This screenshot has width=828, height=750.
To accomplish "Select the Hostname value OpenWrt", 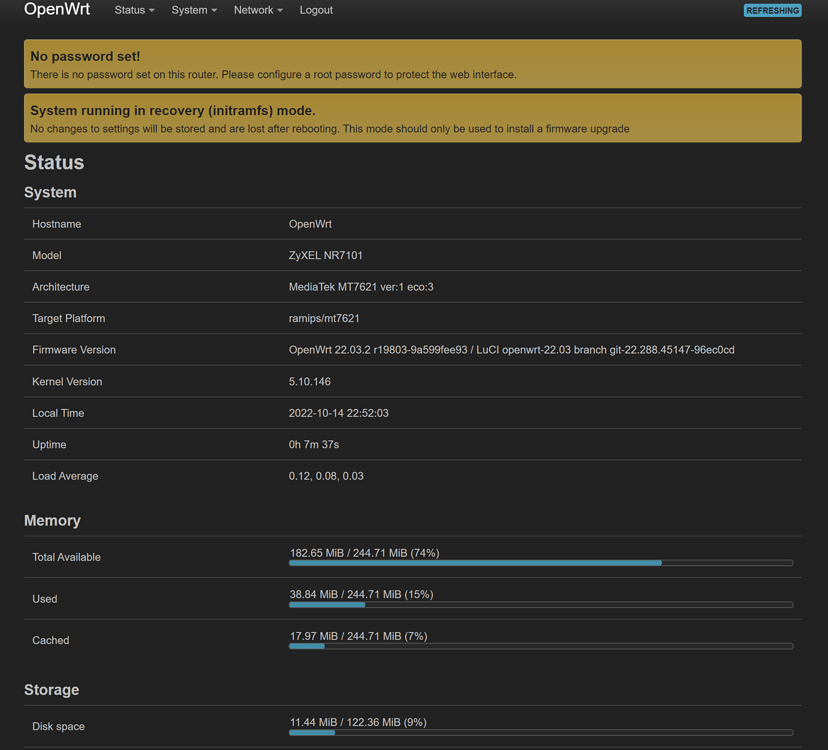I will click(x=311, y=223).
